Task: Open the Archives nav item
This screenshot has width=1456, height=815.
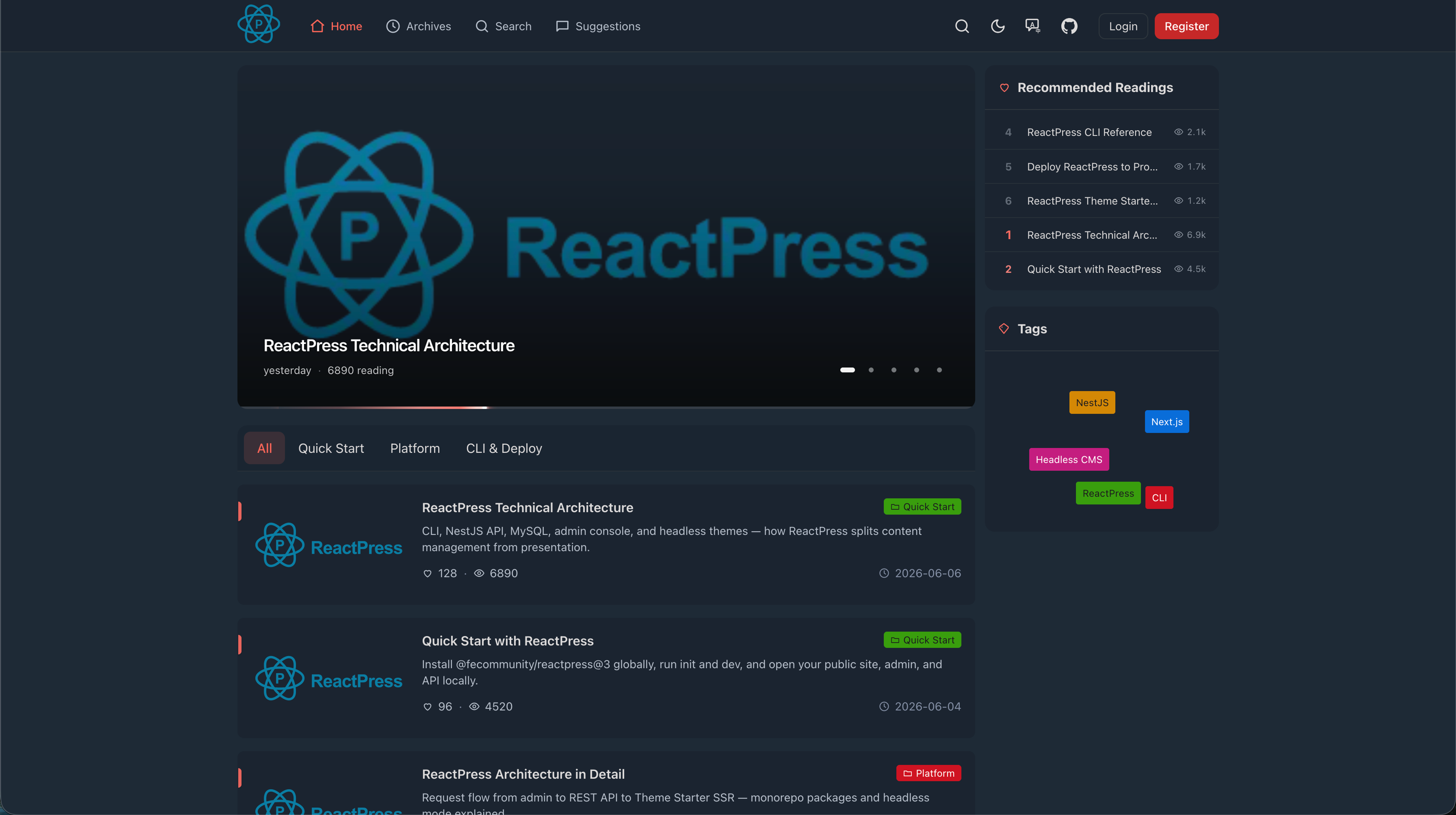Action: tap(418, 26)
